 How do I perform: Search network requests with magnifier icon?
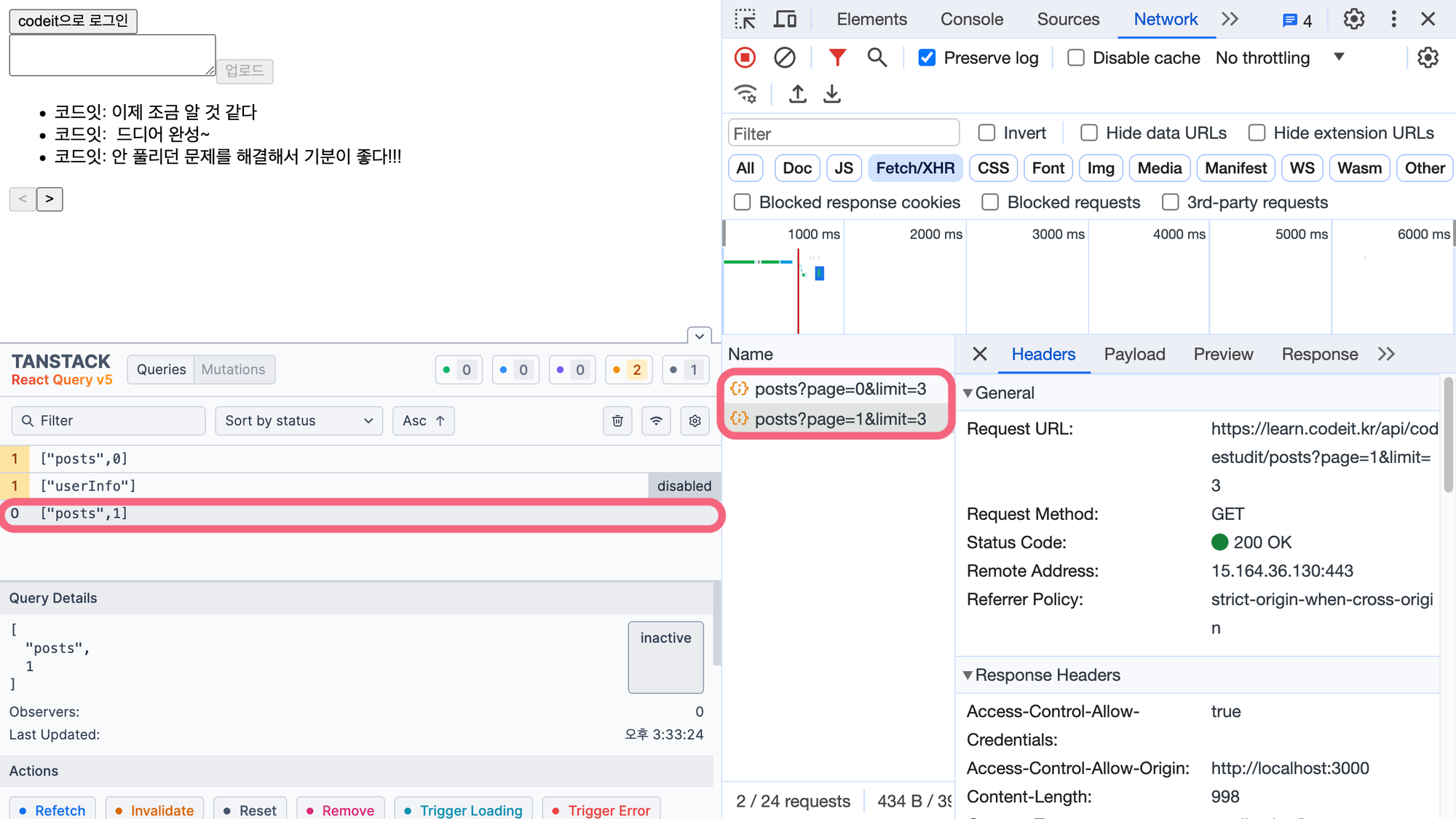877,58
